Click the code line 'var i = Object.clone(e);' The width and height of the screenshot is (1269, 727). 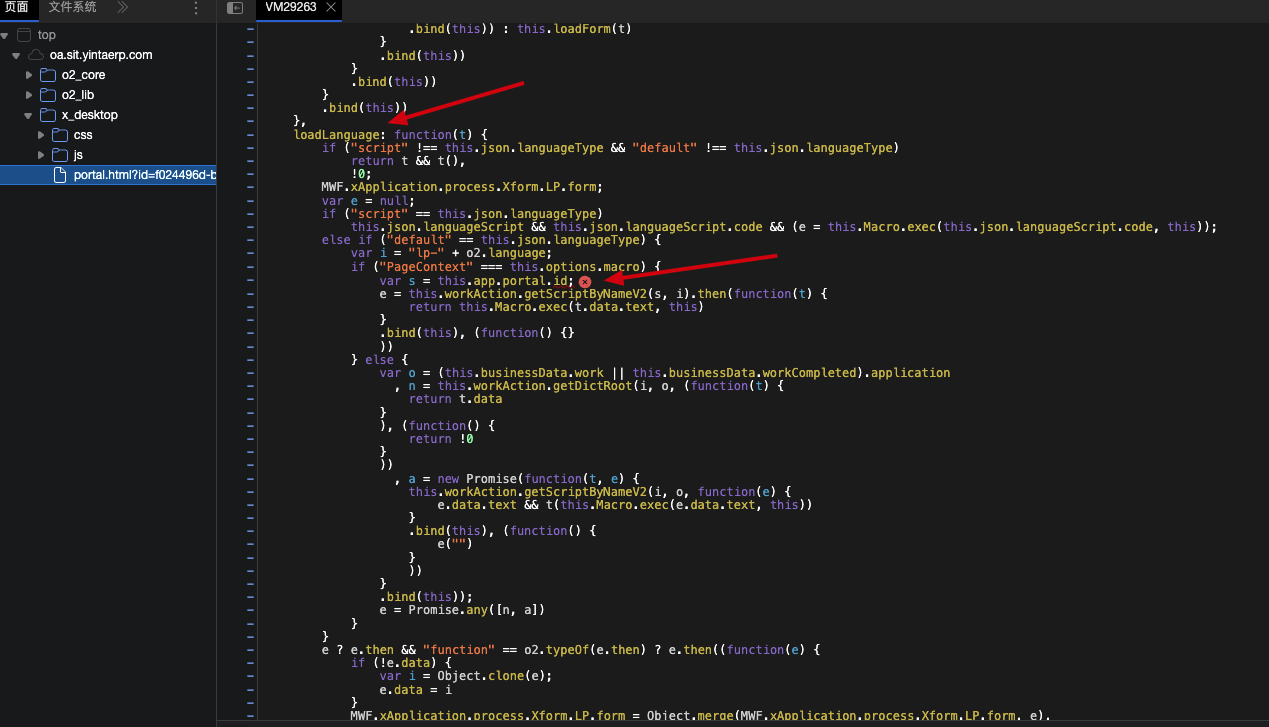466,676
